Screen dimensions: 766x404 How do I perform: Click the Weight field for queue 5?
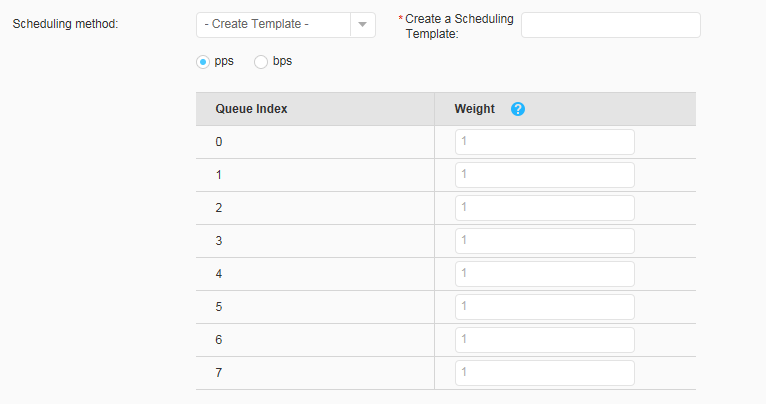point(545,307)
